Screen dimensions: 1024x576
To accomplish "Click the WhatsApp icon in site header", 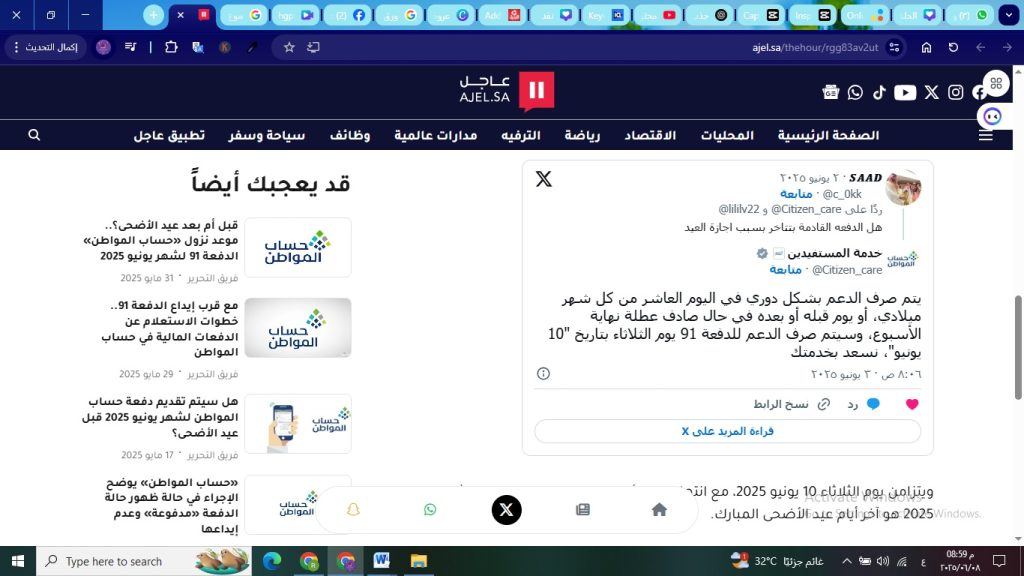I will point(855,92).
